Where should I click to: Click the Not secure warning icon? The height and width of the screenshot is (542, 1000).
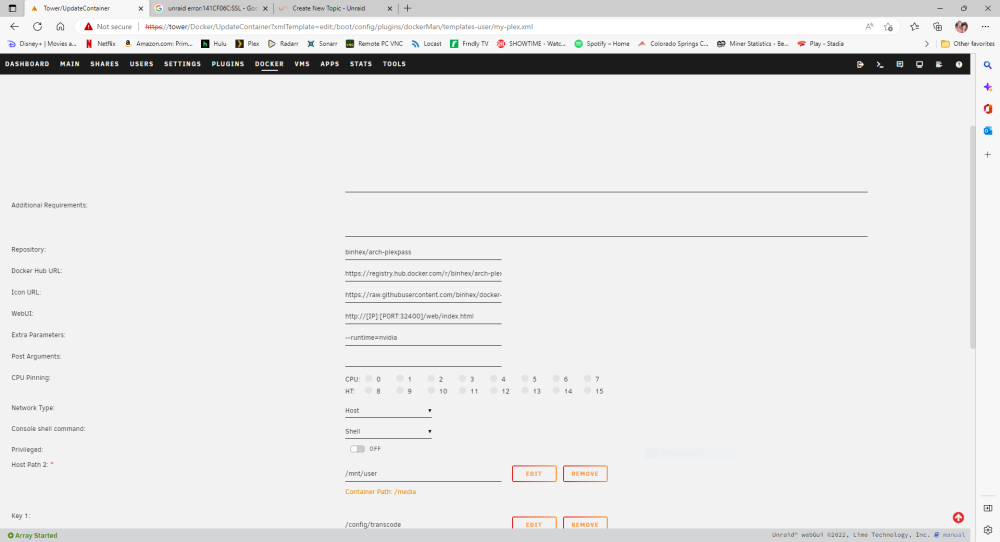tap(89, 27)
